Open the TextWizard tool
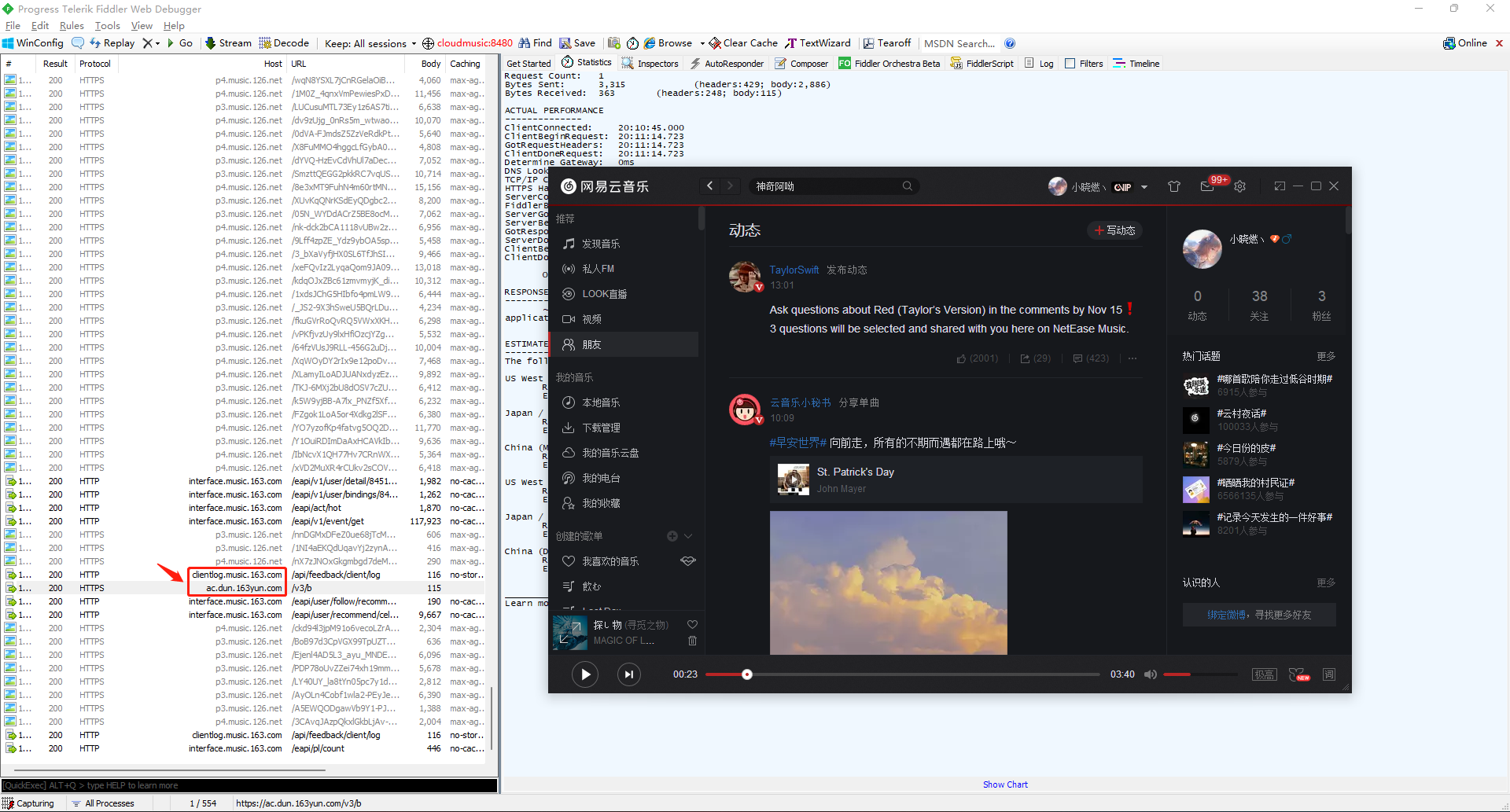Image resolution: width=1510 pixels, height=812 pixels. (818, 43)
